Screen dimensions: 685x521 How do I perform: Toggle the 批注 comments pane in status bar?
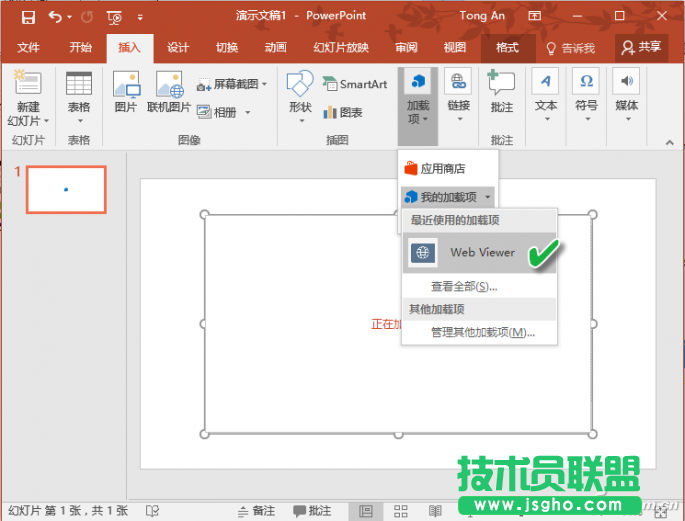coord(312,511)
